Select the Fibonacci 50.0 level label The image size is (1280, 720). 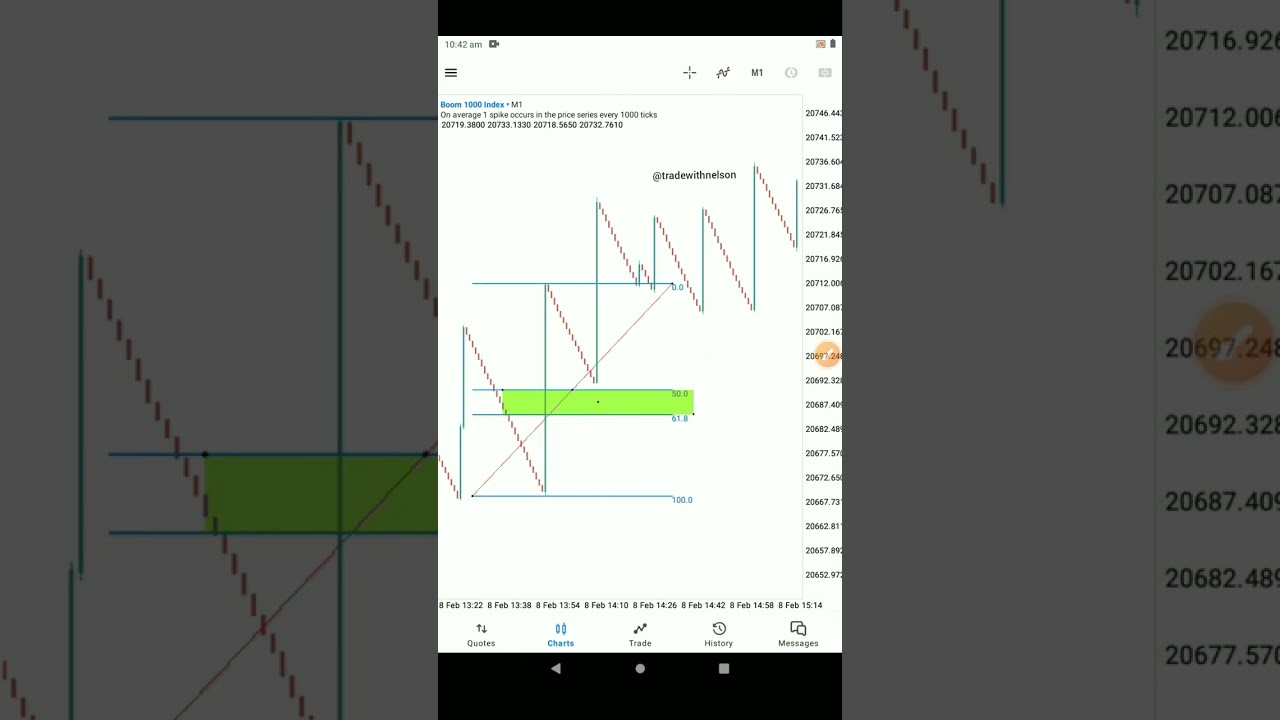pos(679,394)
